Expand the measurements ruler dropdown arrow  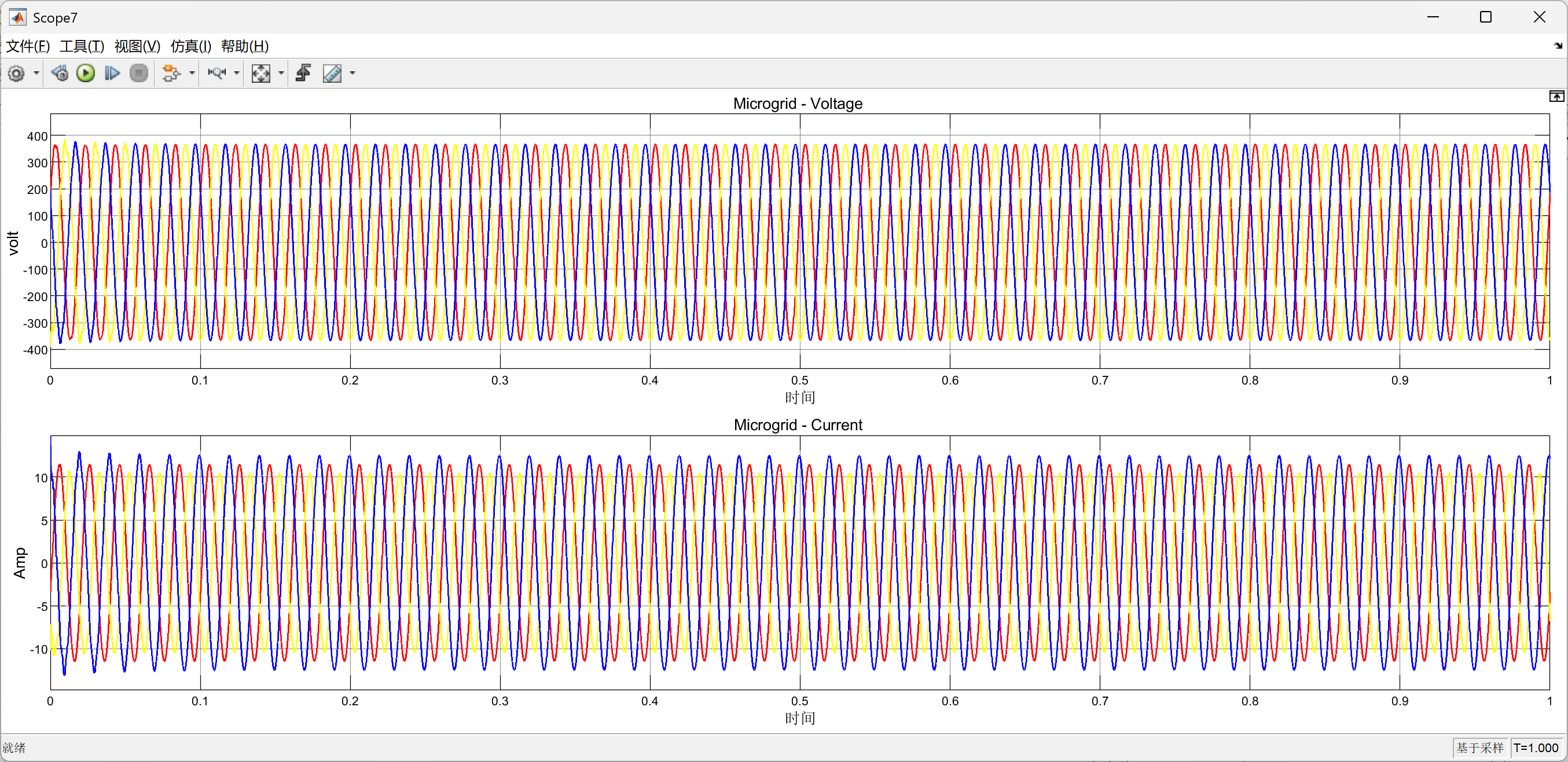click(352, 74)
